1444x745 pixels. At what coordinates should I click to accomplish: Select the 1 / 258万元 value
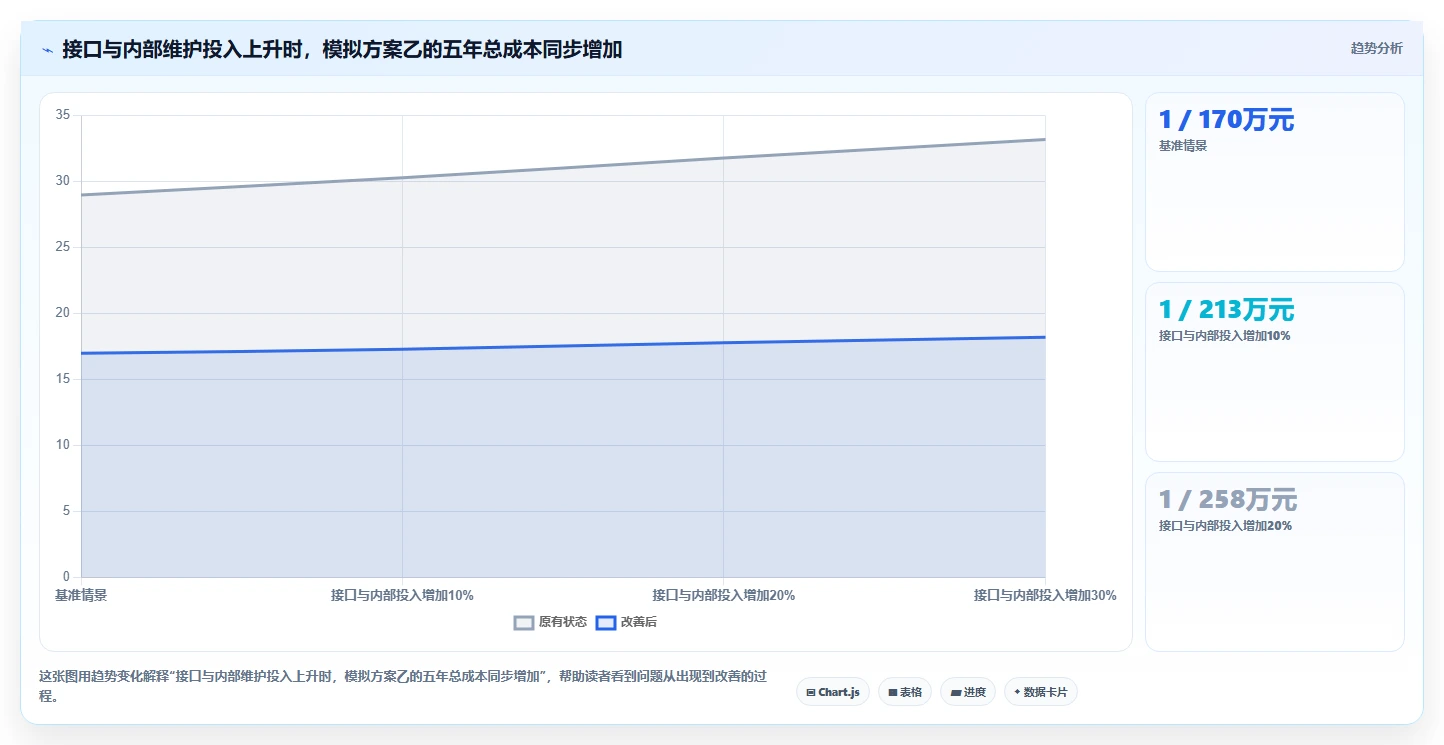(1227, 500)
